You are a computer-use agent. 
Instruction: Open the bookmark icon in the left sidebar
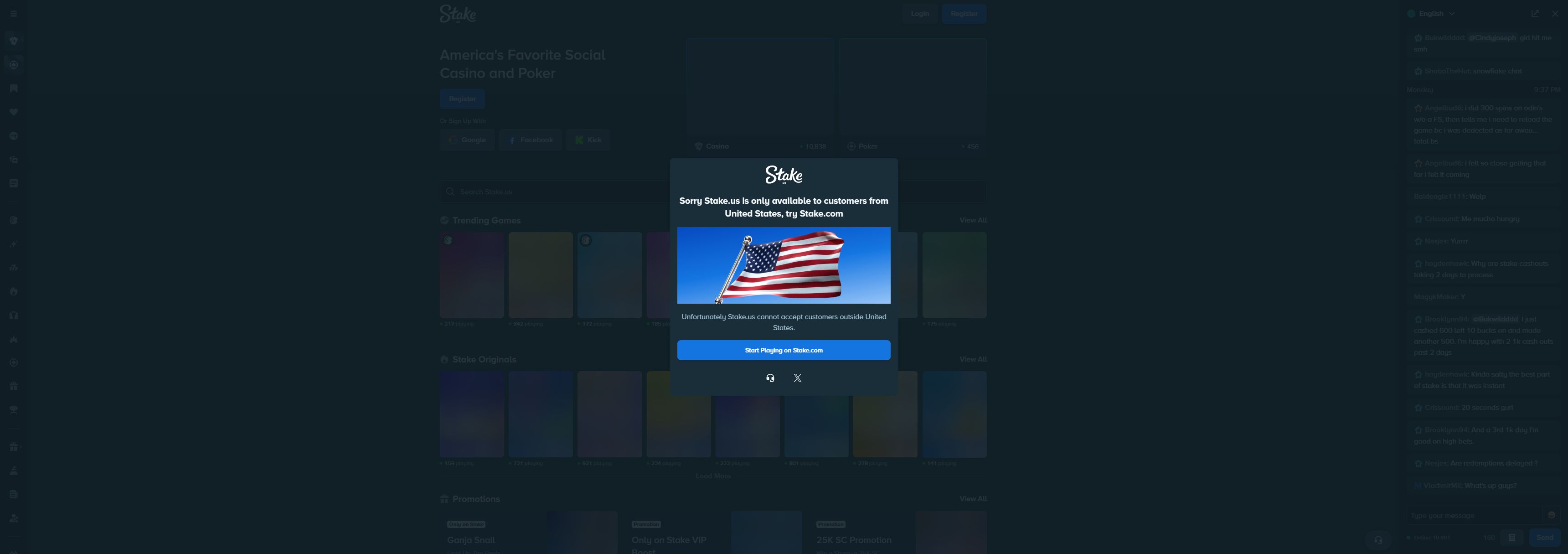(x=13, y=88)
